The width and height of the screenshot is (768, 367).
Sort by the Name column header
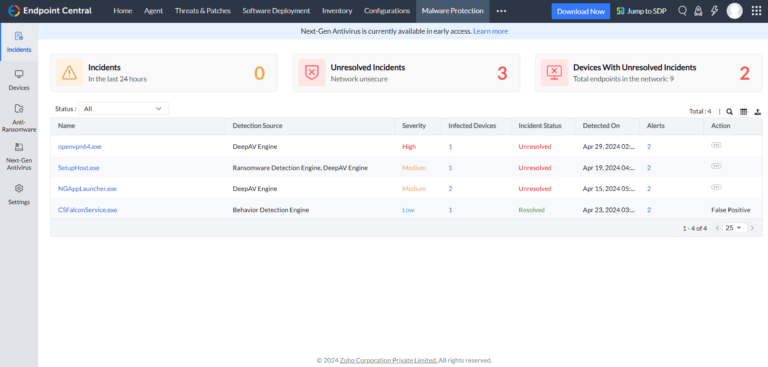[x=66, y=126]
